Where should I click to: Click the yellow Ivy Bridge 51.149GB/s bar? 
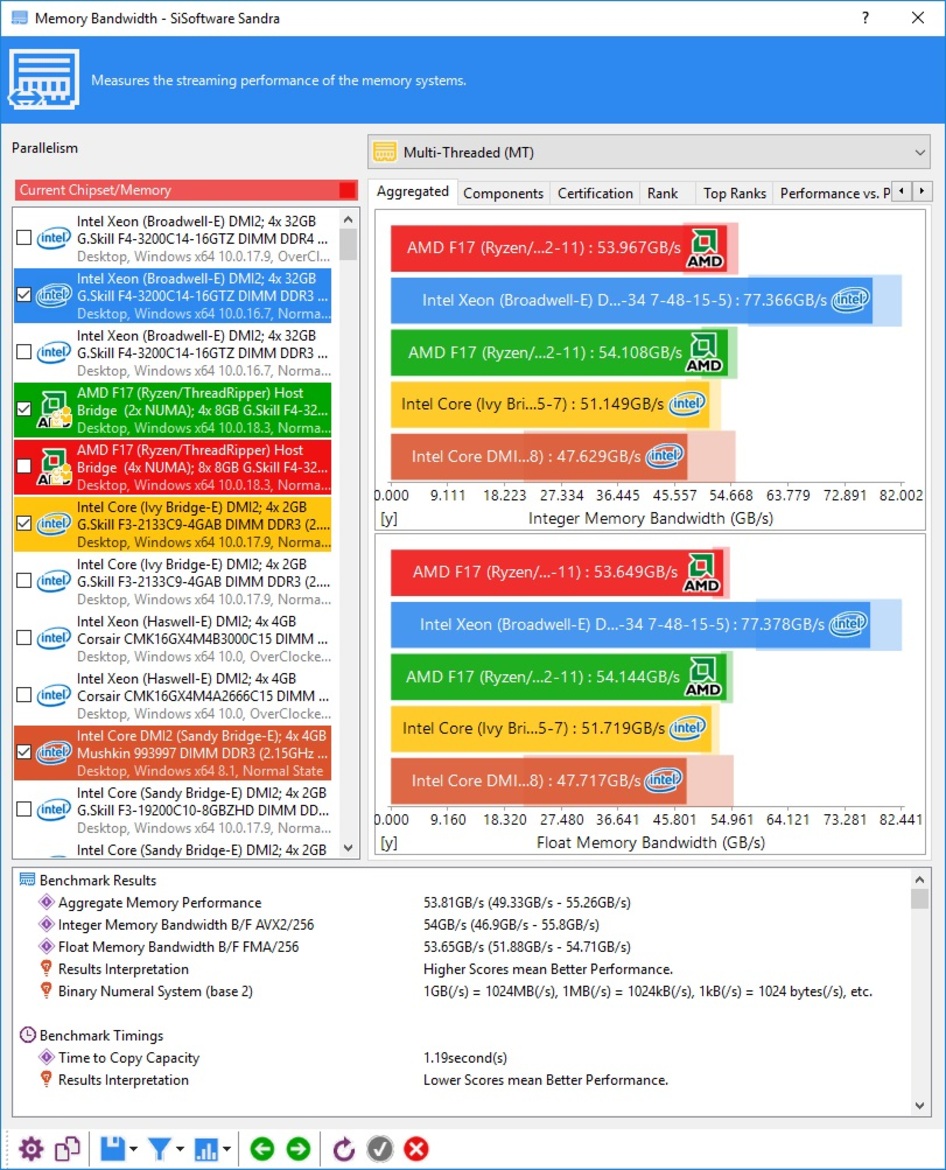coord(550,404)
